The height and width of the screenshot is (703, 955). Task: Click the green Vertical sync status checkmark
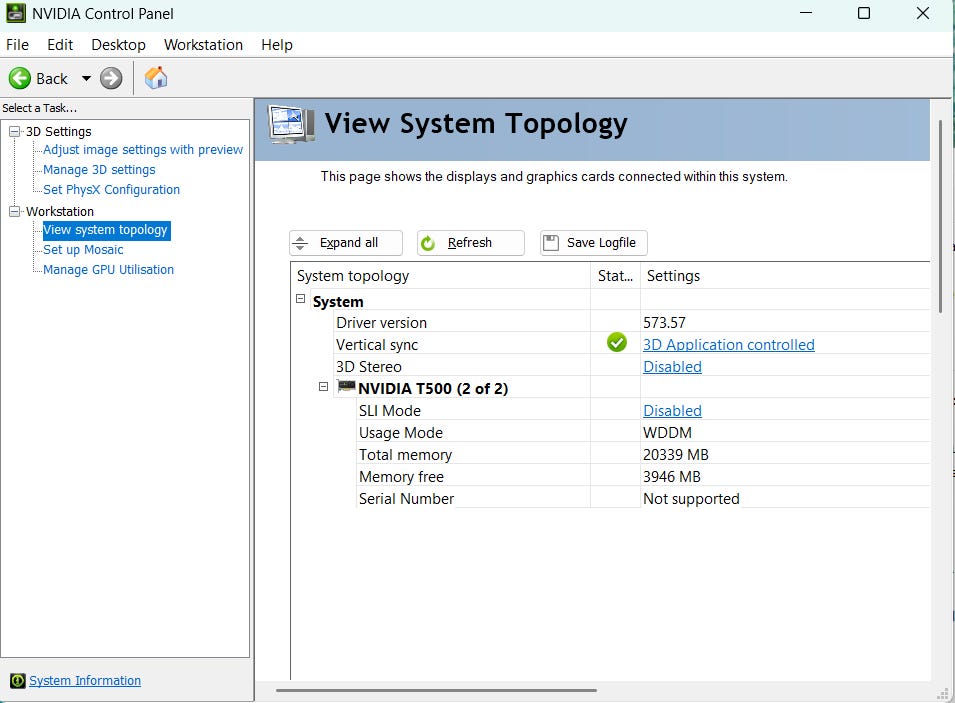(x=616, y=343)
